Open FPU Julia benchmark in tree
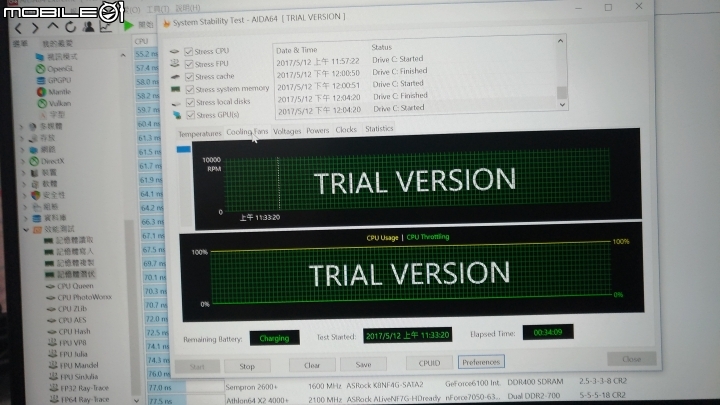Image resolution: width=720 pixels, height=405 pixels. pyautogui.click(x=68, y=354)
